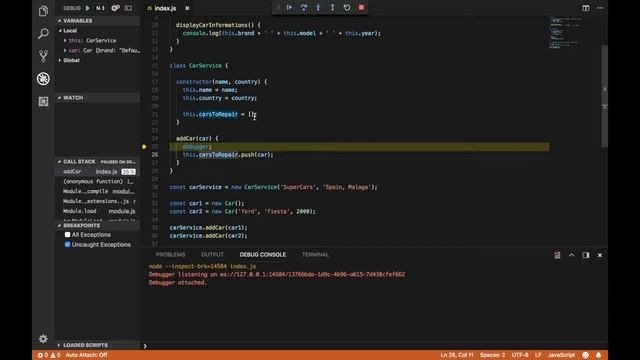The width and height of the screenshot is (640, 360).
Task: Collapse the VARIABLES section
Action: 98,20
